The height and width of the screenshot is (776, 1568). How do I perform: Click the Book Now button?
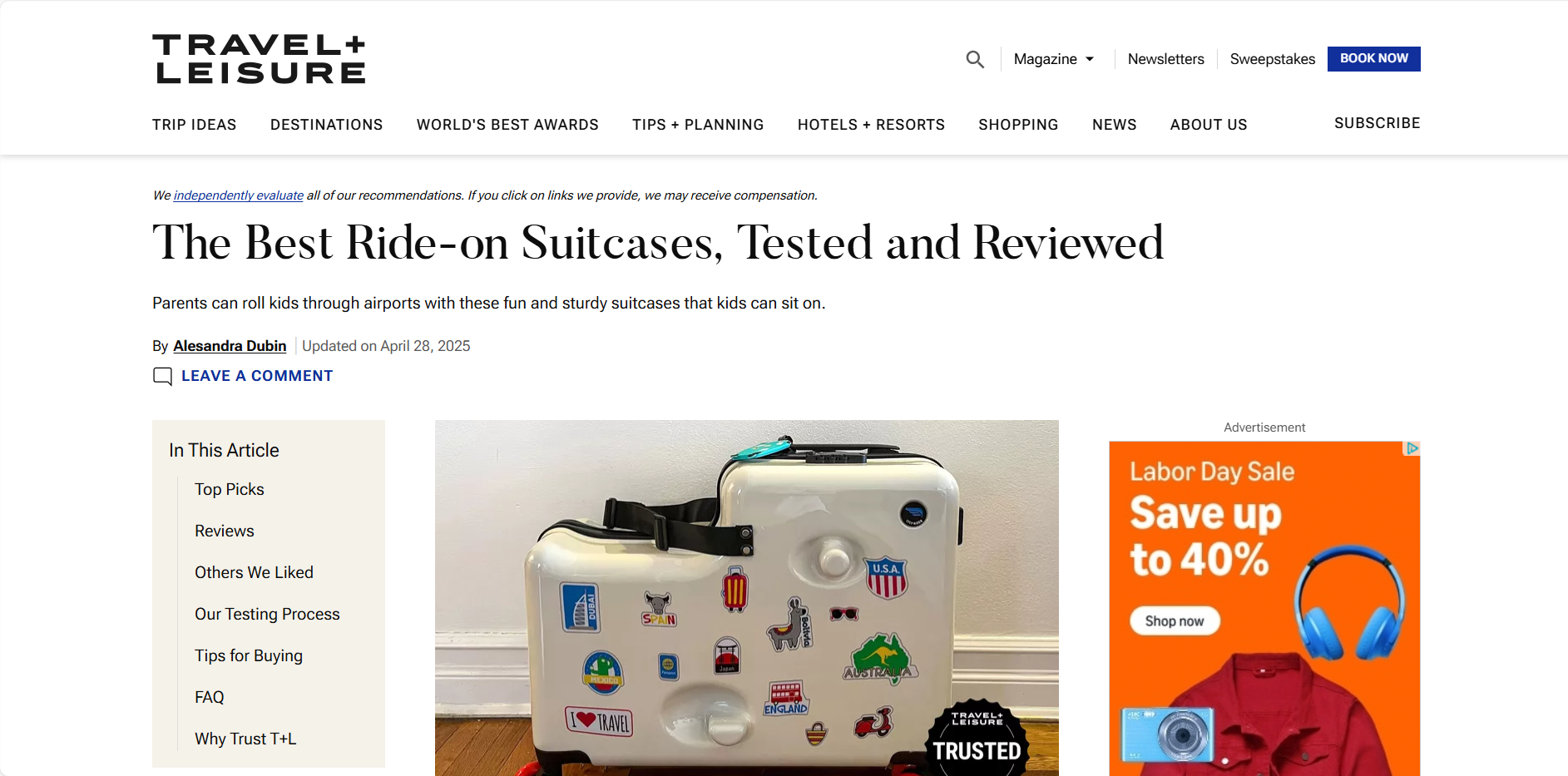pos(1373,59)
